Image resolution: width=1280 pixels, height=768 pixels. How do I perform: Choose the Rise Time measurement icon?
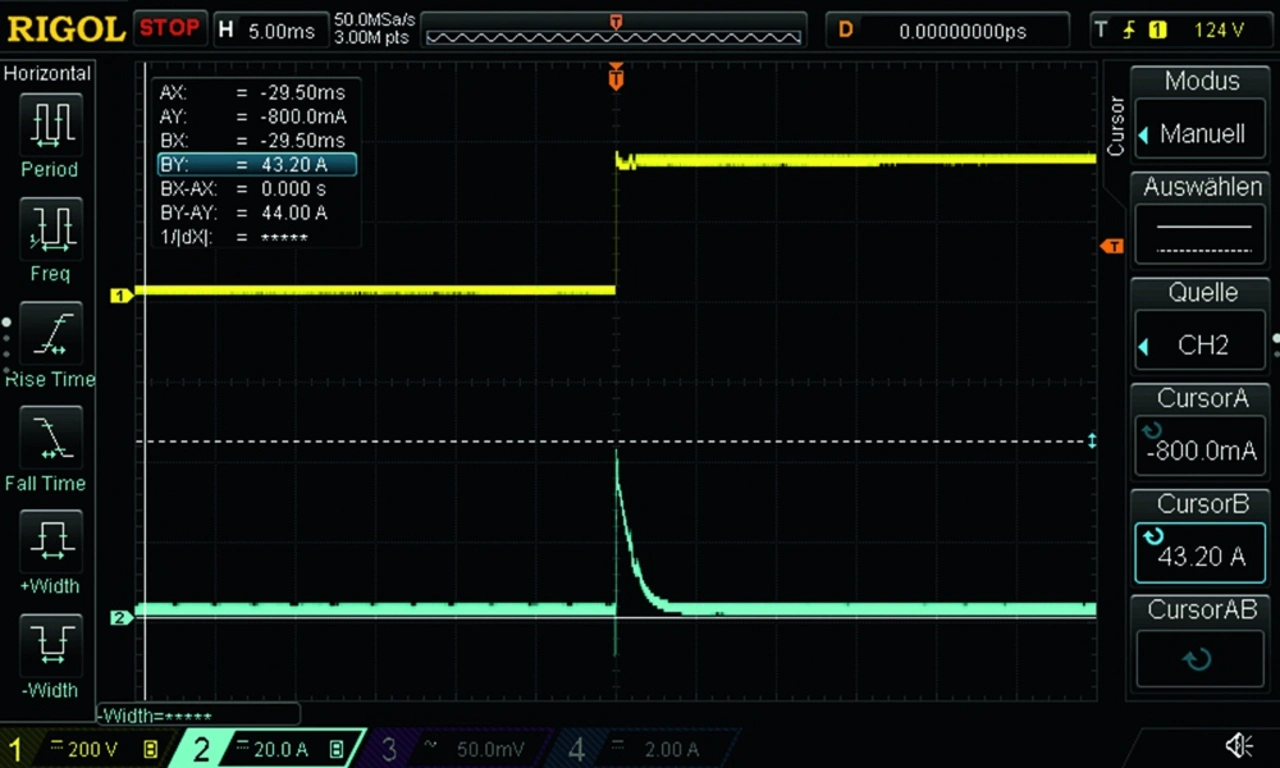click(50, 333)
